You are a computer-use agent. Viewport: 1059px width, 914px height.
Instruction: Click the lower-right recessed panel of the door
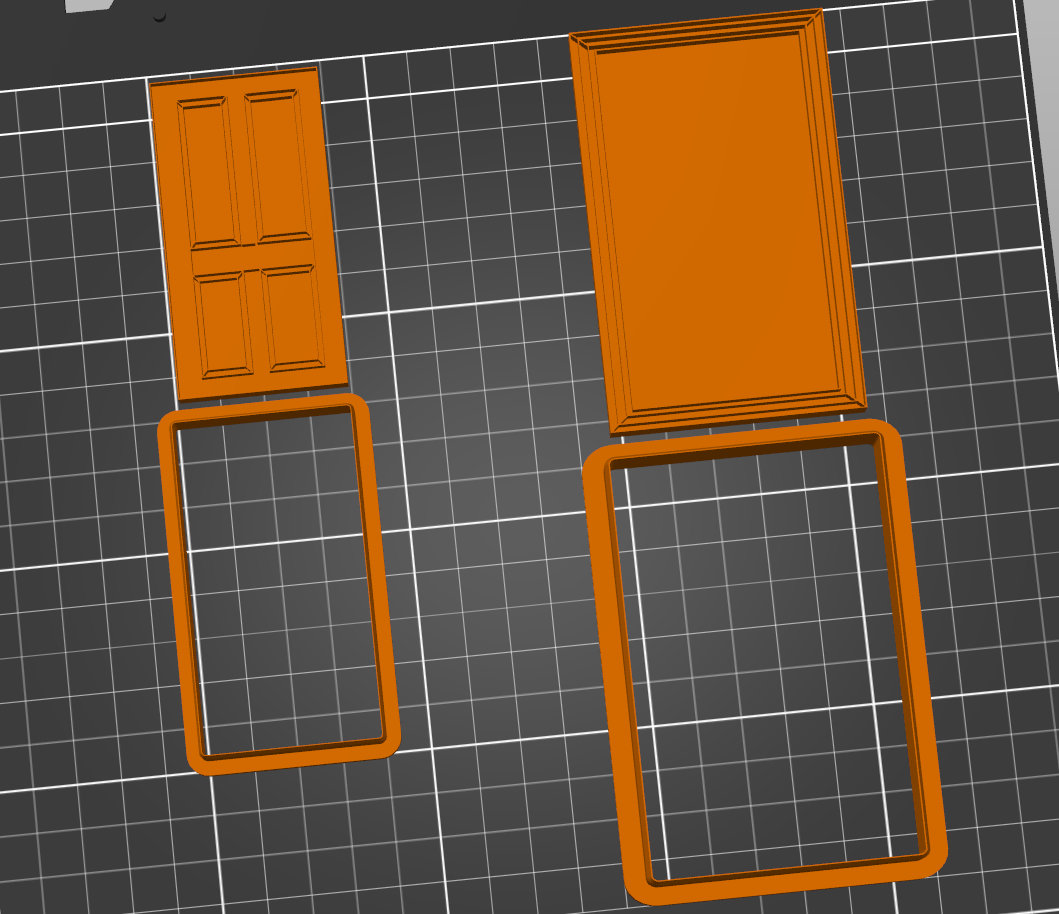click(291, 317)
